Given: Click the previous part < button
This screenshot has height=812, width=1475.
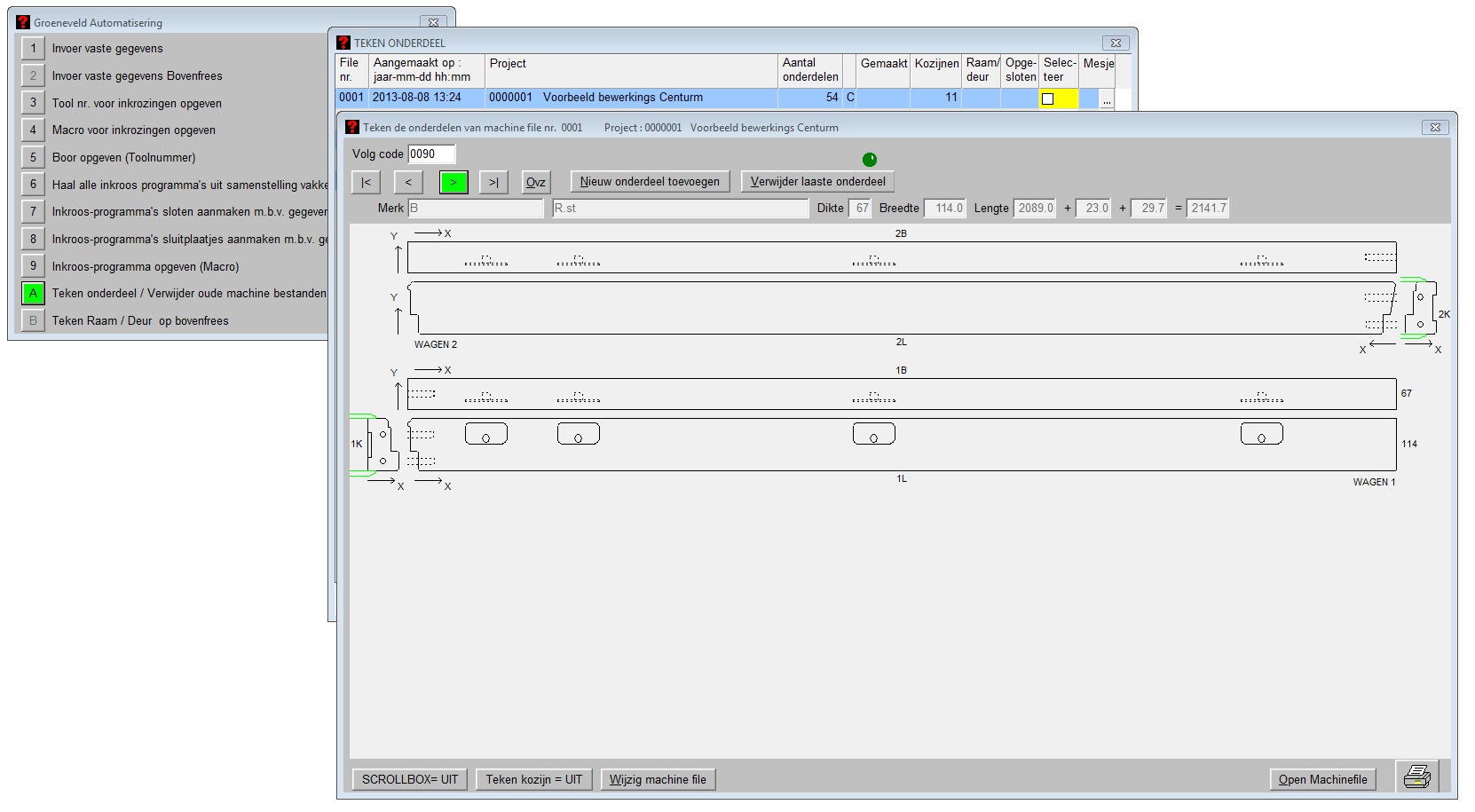Looking at the screenshot, I should coord(408,182).
